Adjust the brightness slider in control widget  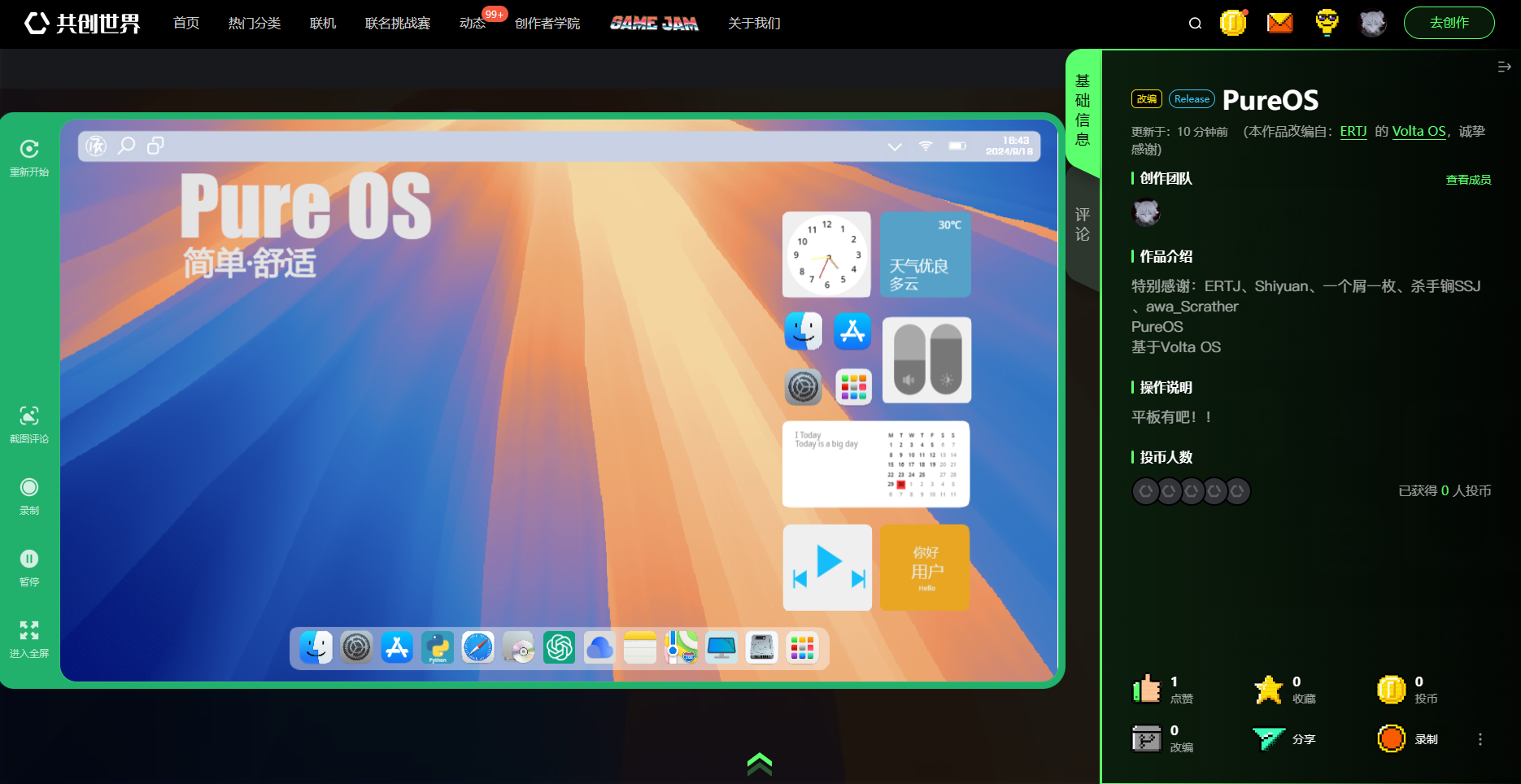(946, 359)
